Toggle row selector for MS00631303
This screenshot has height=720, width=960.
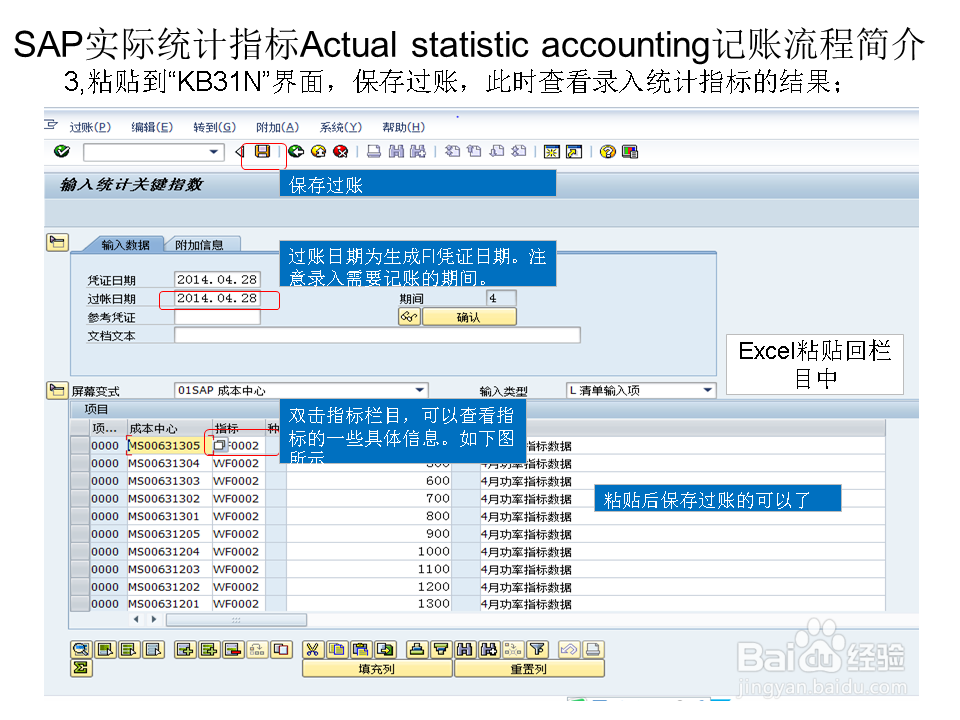[80, 481]
